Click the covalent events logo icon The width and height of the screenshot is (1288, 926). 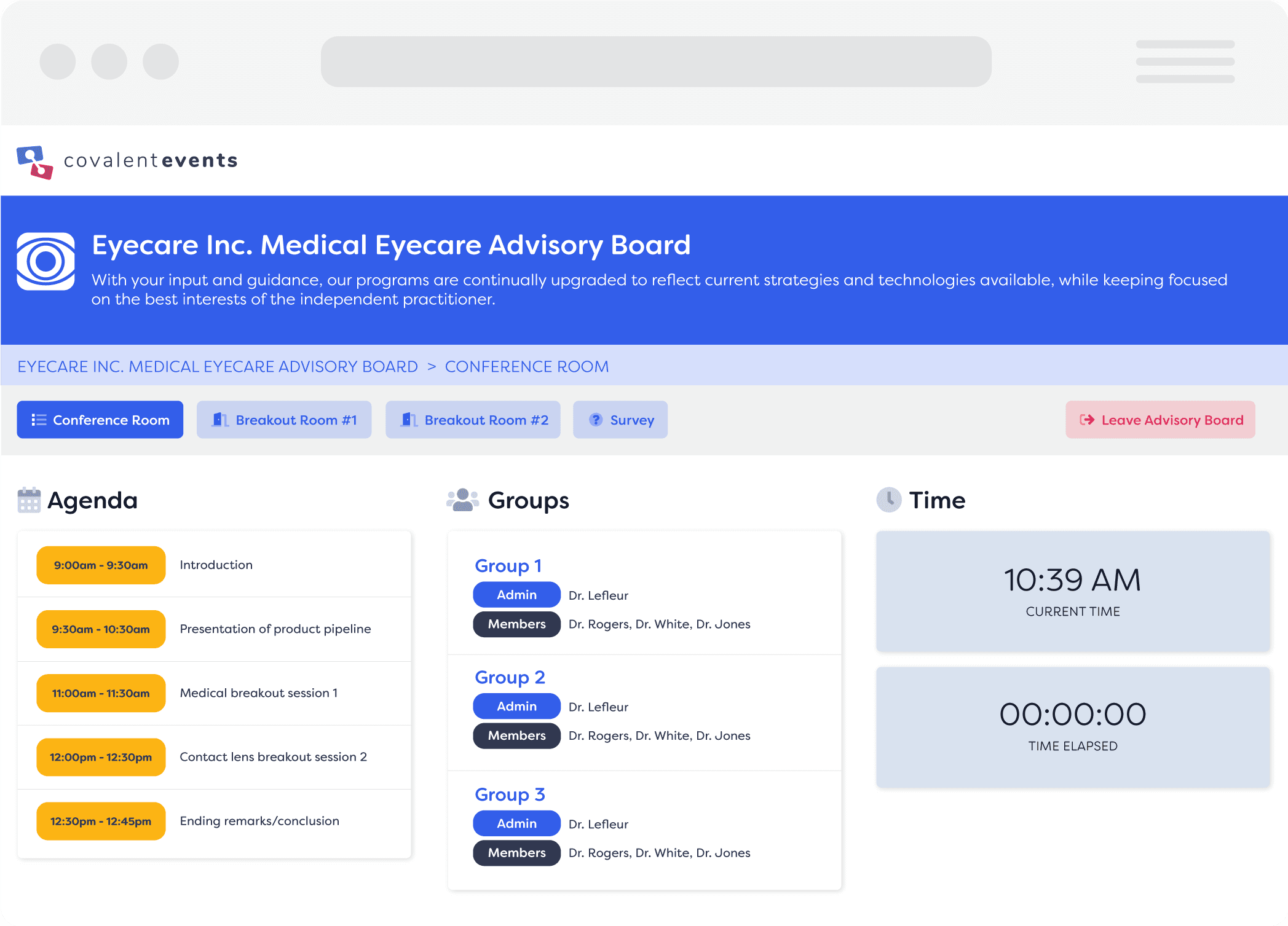[35, 162]
